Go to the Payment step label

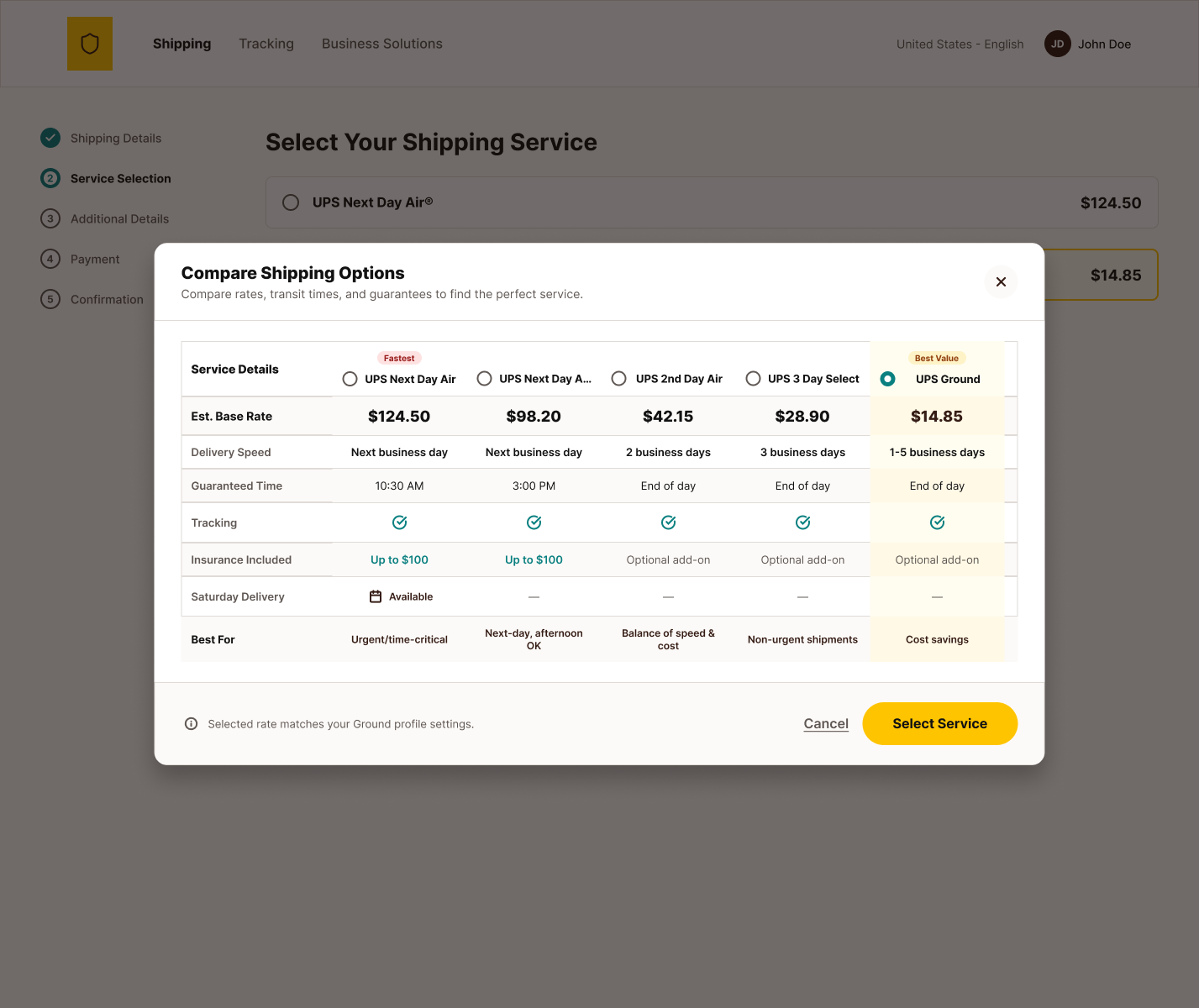click(x=95, y=259)
